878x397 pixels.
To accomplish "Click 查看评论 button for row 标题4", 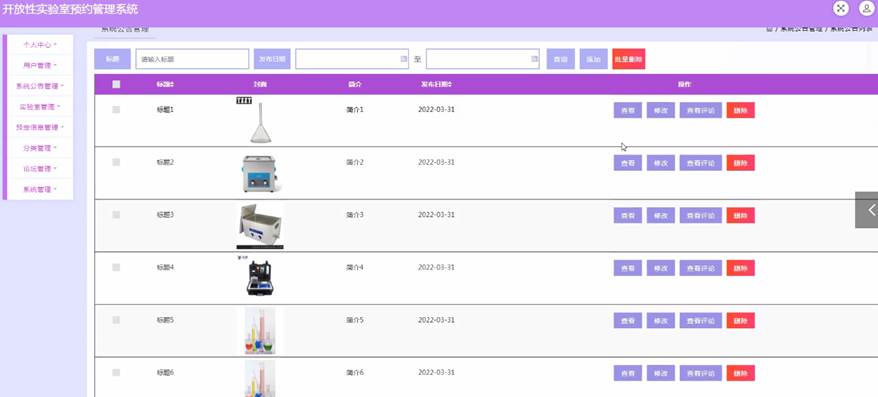I will click(701, 268).
